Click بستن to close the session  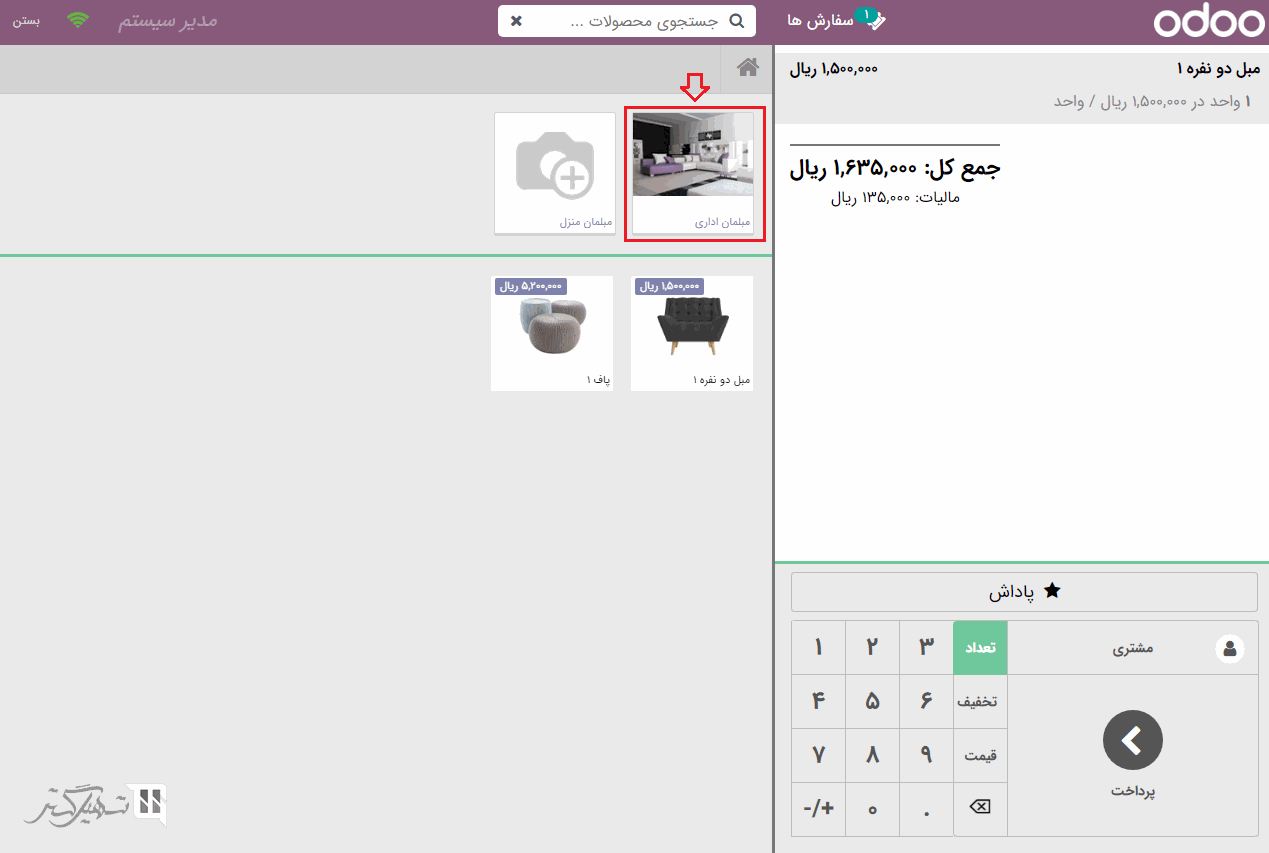(27, 21)
